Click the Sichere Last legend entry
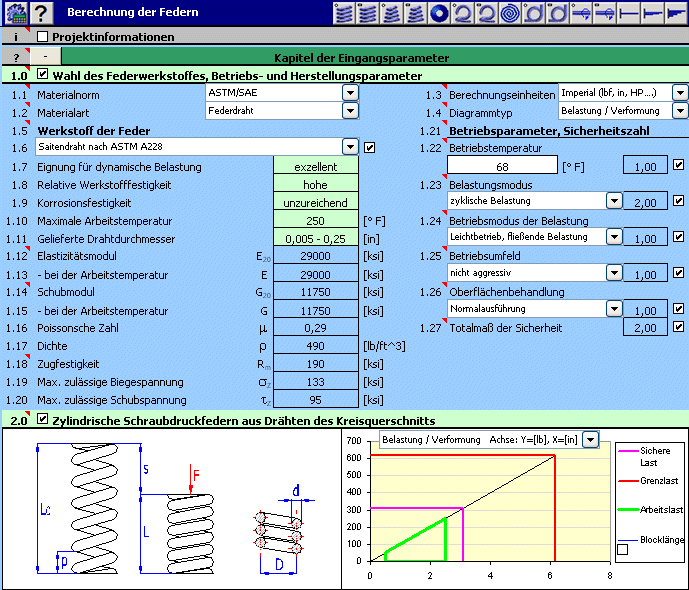Image resolution: width=689 pixels, height=590 pixels. click(x=645, y=456)
